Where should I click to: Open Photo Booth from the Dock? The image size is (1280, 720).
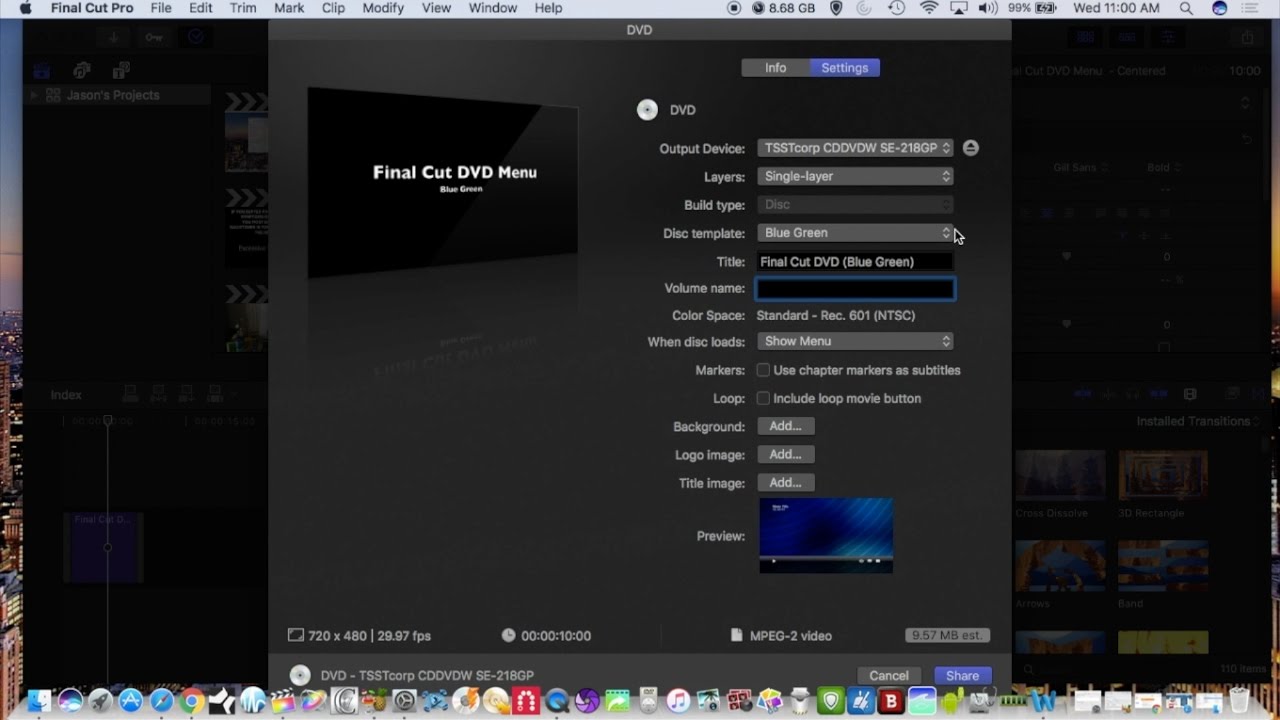click(738, 701)
